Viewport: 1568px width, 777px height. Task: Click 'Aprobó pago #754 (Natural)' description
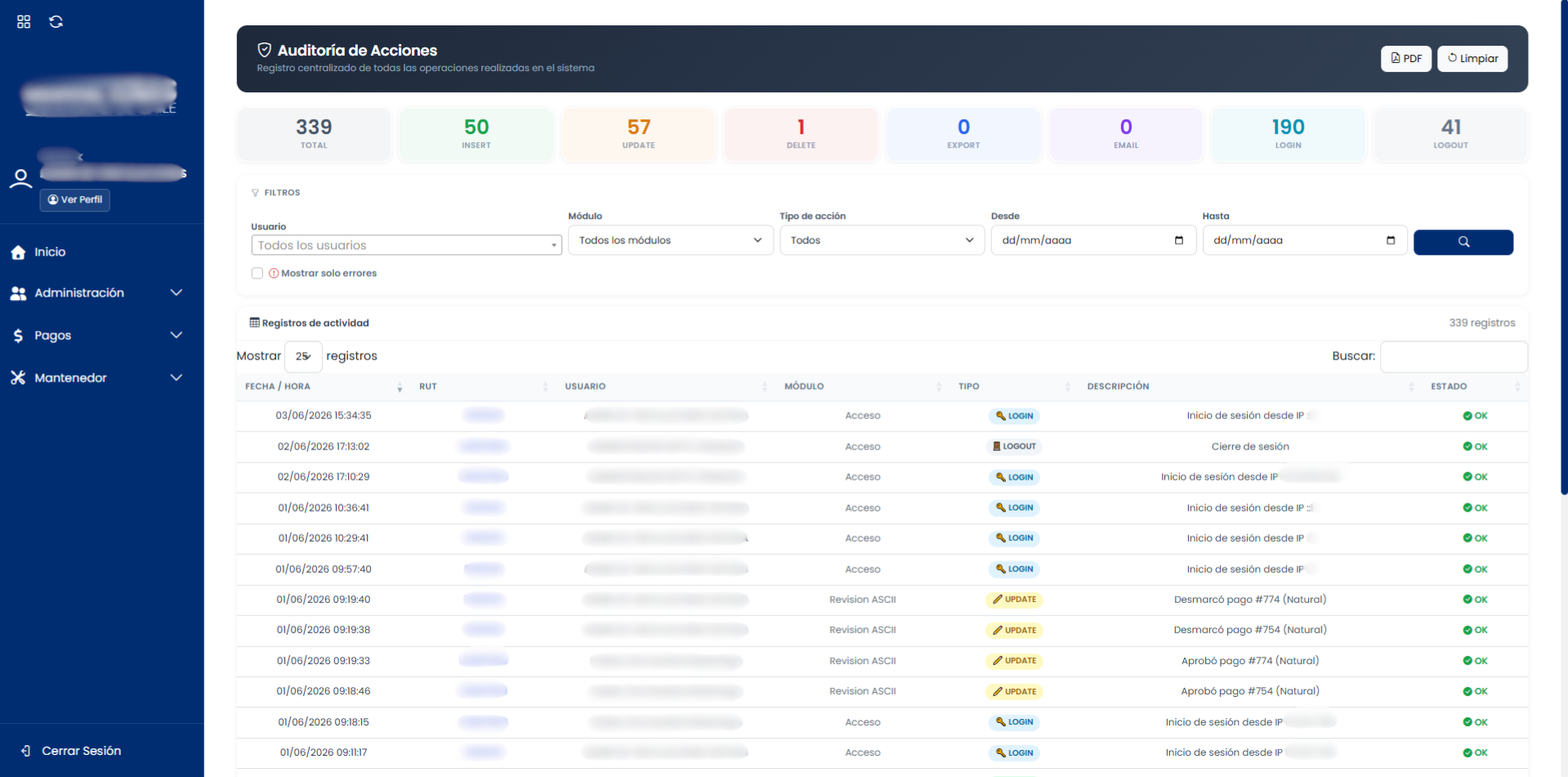tap(1250, 691)
